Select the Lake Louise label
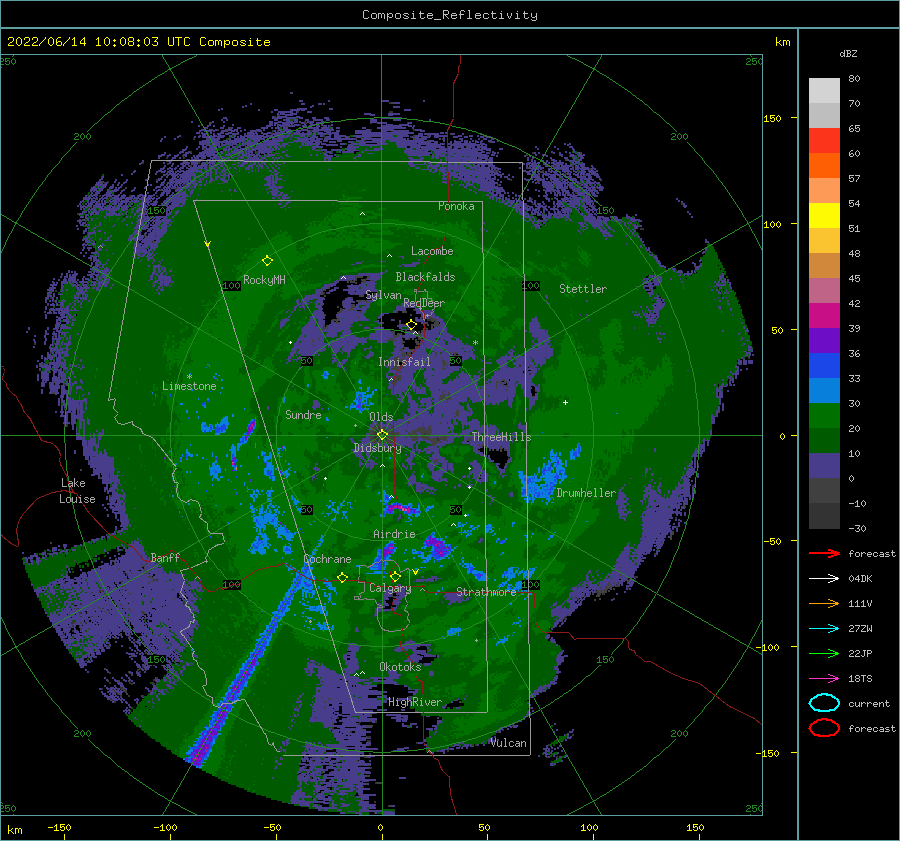Screen dimensions: 900x841 click(x=77, y=491)
